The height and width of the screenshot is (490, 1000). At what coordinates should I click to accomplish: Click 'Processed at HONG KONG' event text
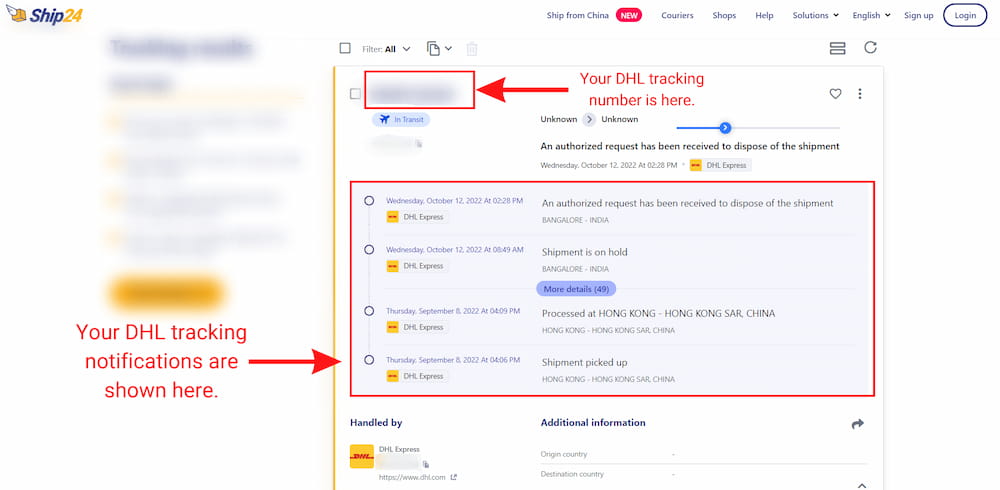(x=658, y=313)
